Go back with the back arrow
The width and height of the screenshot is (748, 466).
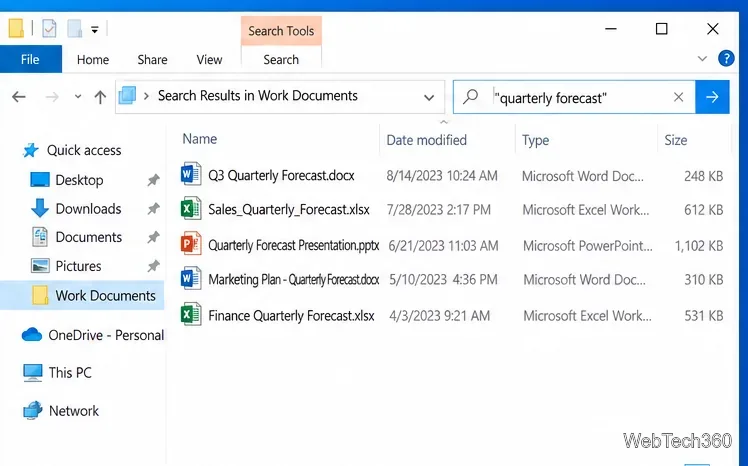pos(19,97)
